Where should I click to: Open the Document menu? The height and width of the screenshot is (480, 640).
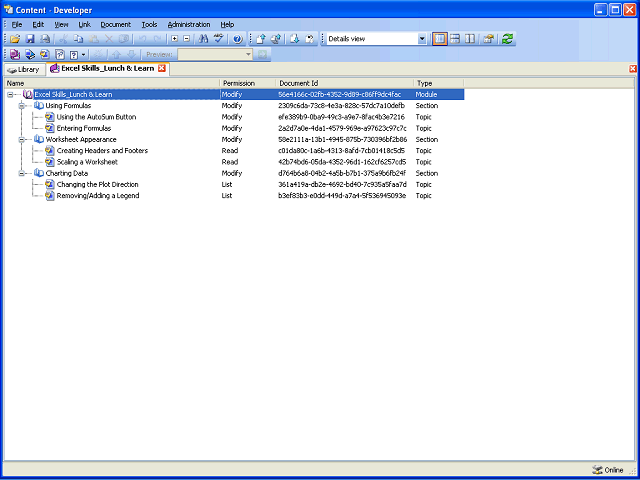coord(116,24)
